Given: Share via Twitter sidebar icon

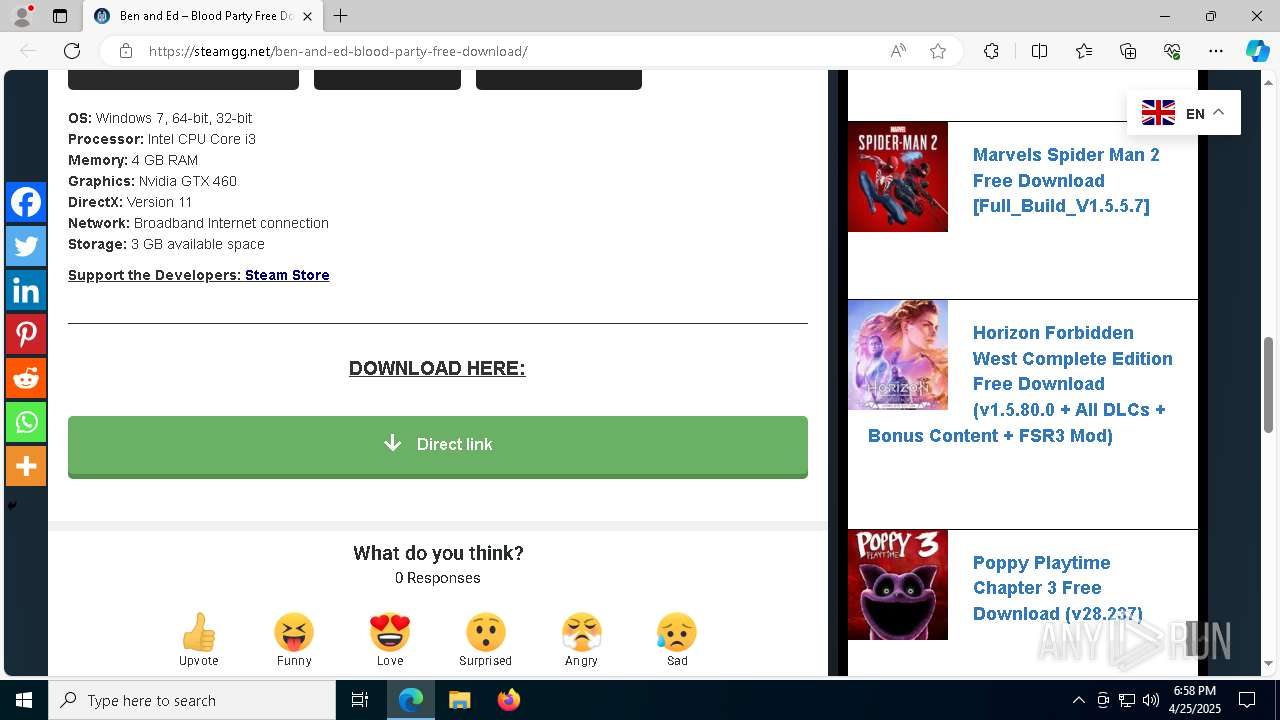Looking at the screenshot, I should (x=26, y=246).
